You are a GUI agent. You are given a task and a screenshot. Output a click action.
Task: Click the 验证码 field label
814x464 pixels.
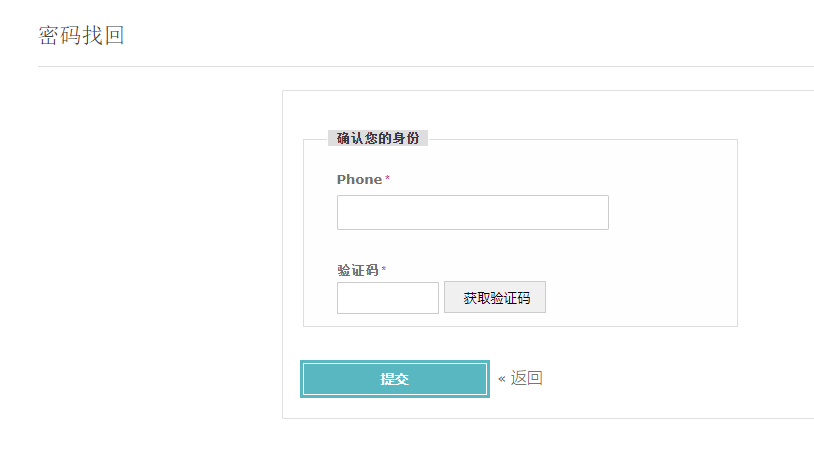tap(358, 270)
